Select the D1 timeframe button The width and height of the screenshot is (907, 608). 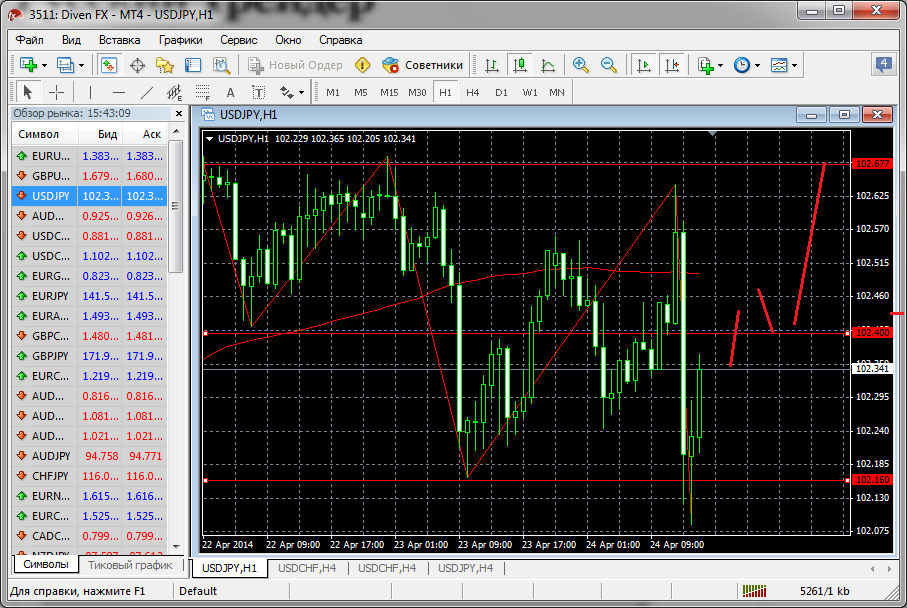click(501, 93)
